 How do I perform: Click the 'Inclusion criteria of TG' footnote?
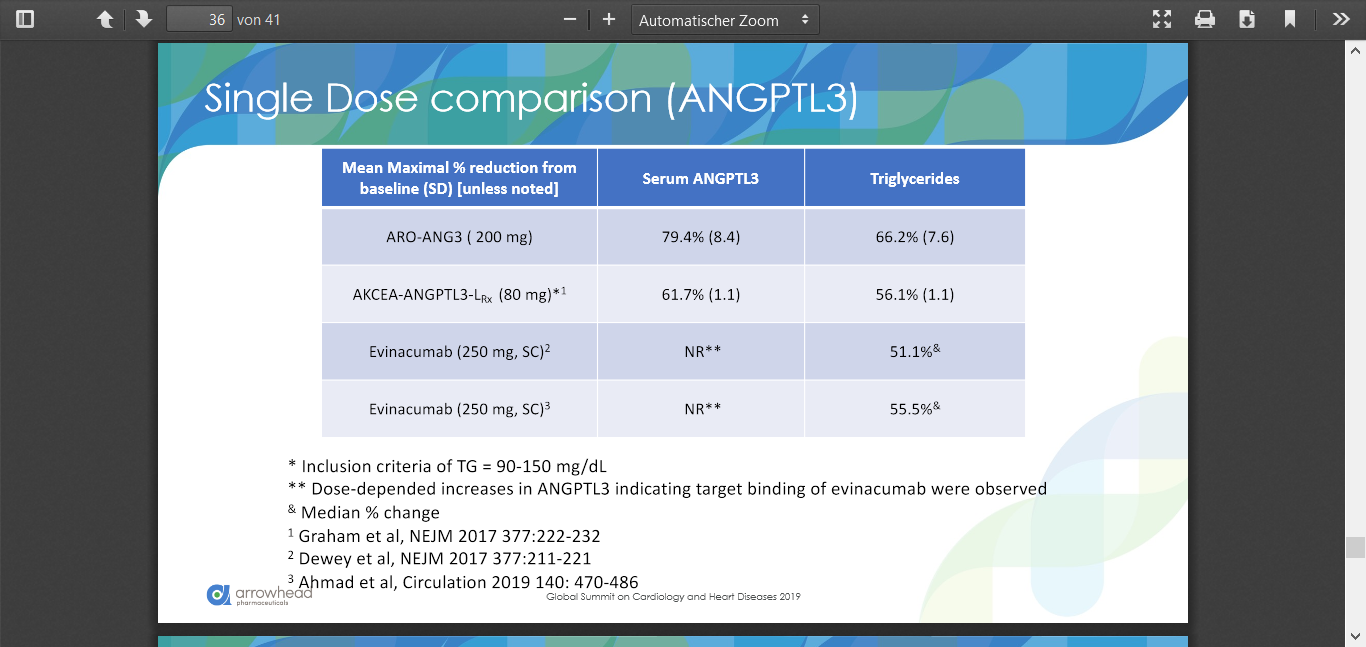(x=447, y=466)
